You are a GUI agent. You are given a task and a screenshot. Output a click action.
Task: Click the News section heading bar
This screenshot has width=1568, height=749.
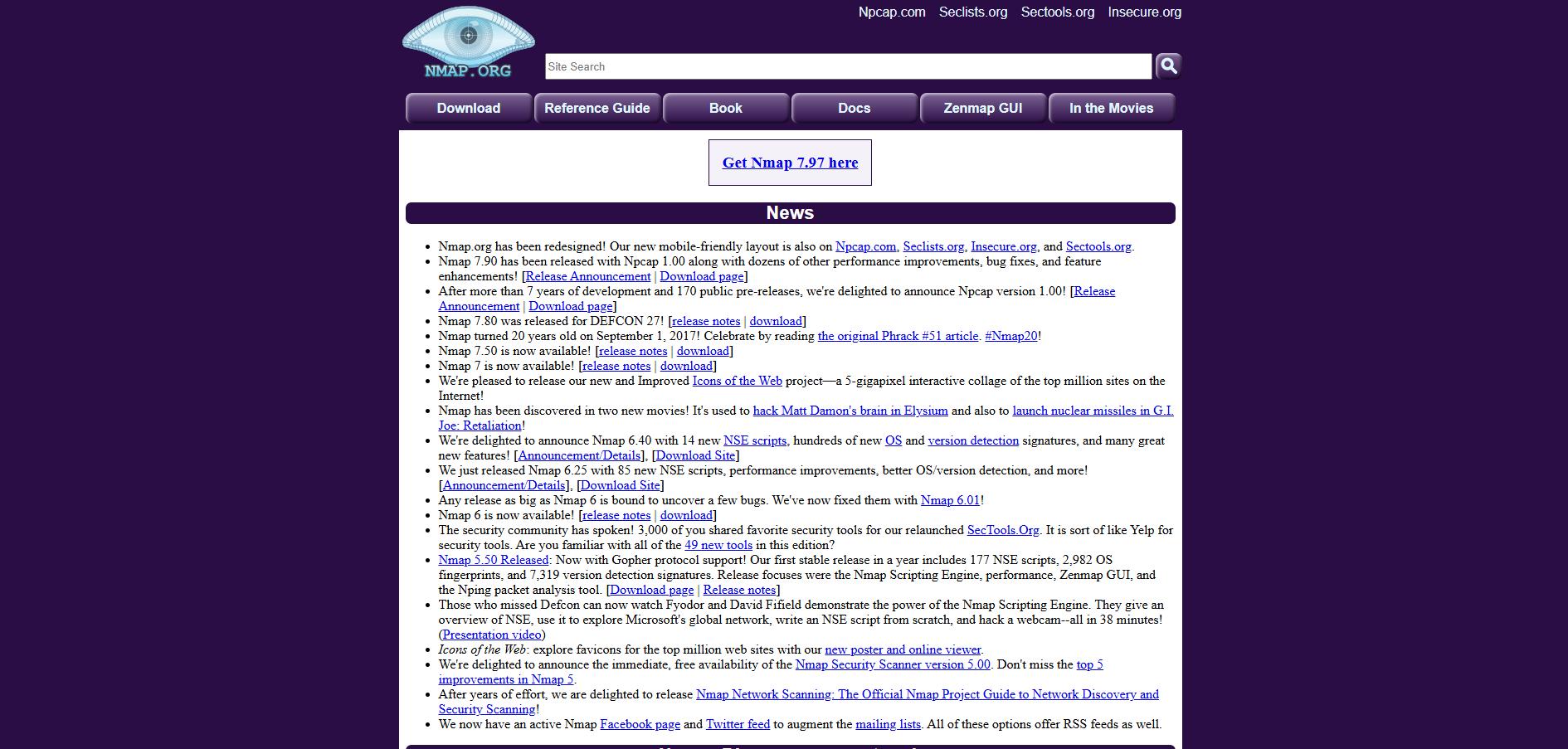[x=790, y=213]
